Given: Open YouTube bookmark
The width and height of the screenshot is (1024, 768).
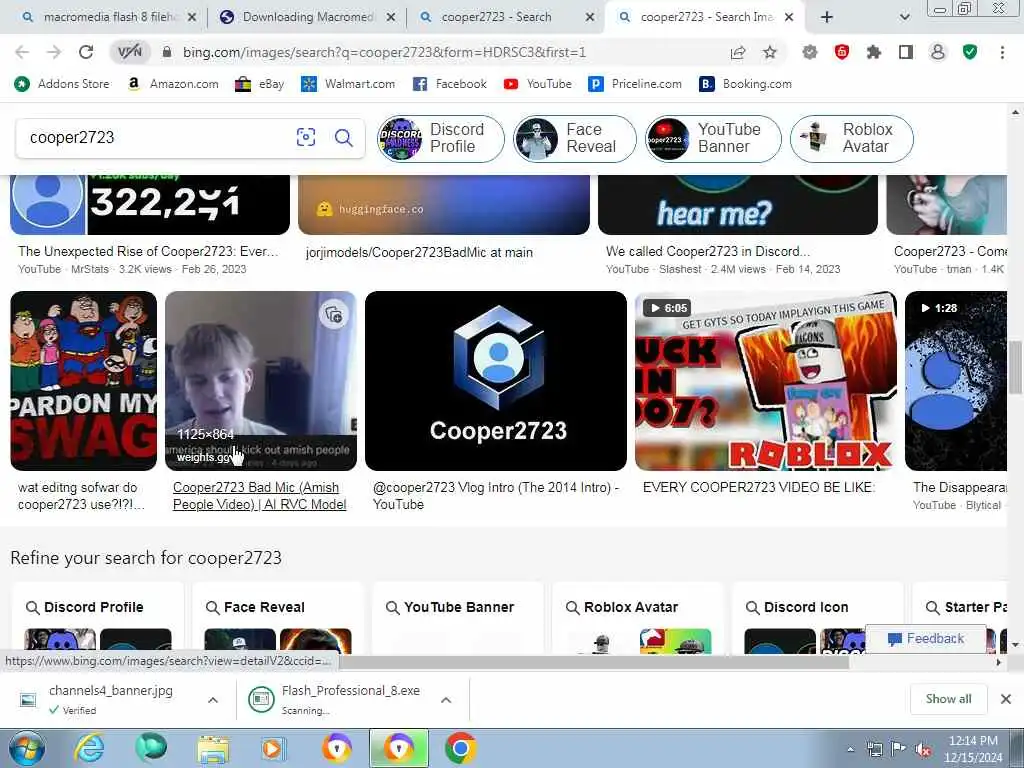Looking at the screenshot, I should [x=538, y=84].
